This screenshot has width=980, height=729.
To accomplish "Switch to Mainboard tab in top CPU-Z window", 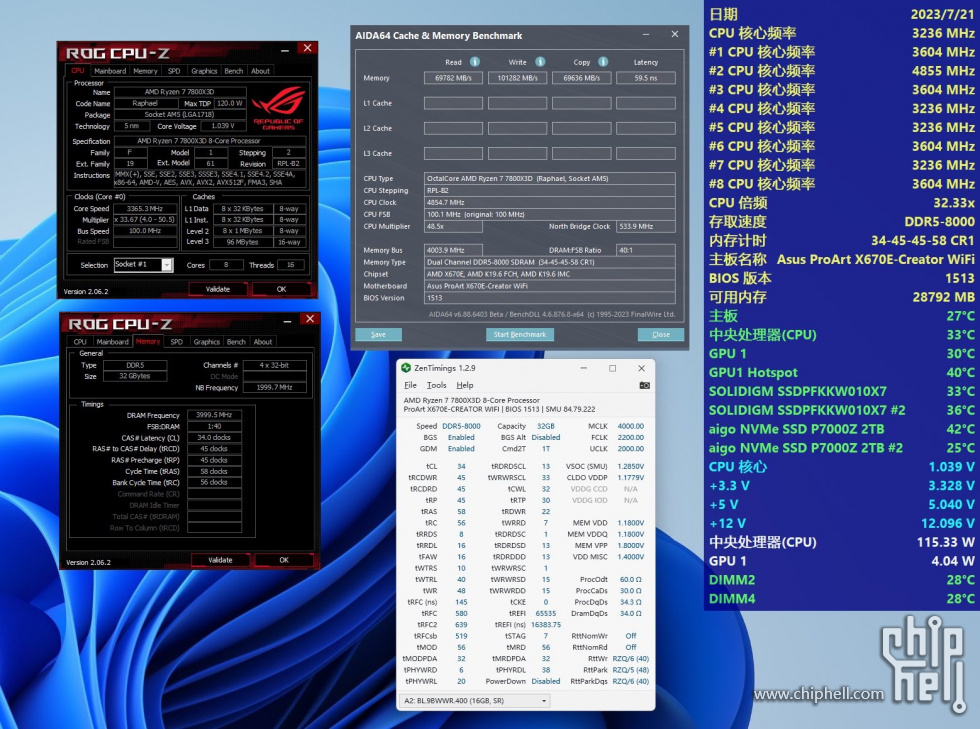I will tap(110, 71).
